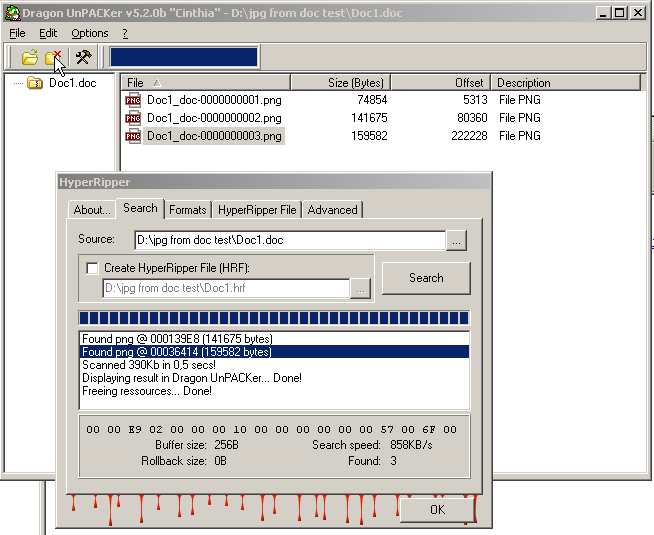Open the Options menu
The height and width of the screenshot is (535, 654).
(90, 33)
